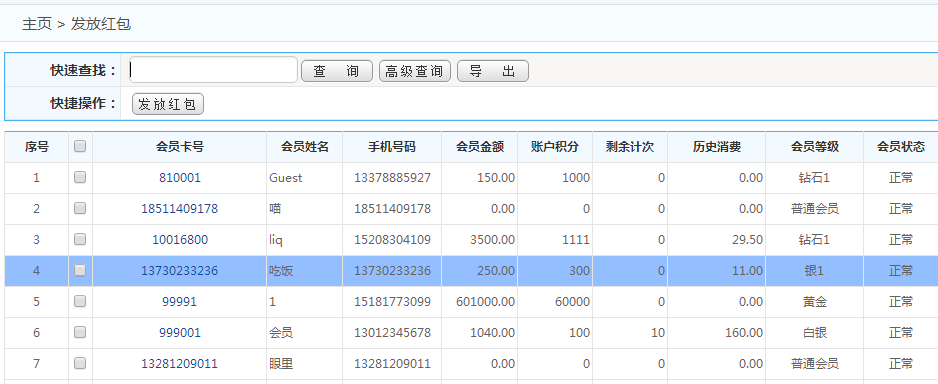
Task: Click the member level 白银
Action: coord(814,333)
